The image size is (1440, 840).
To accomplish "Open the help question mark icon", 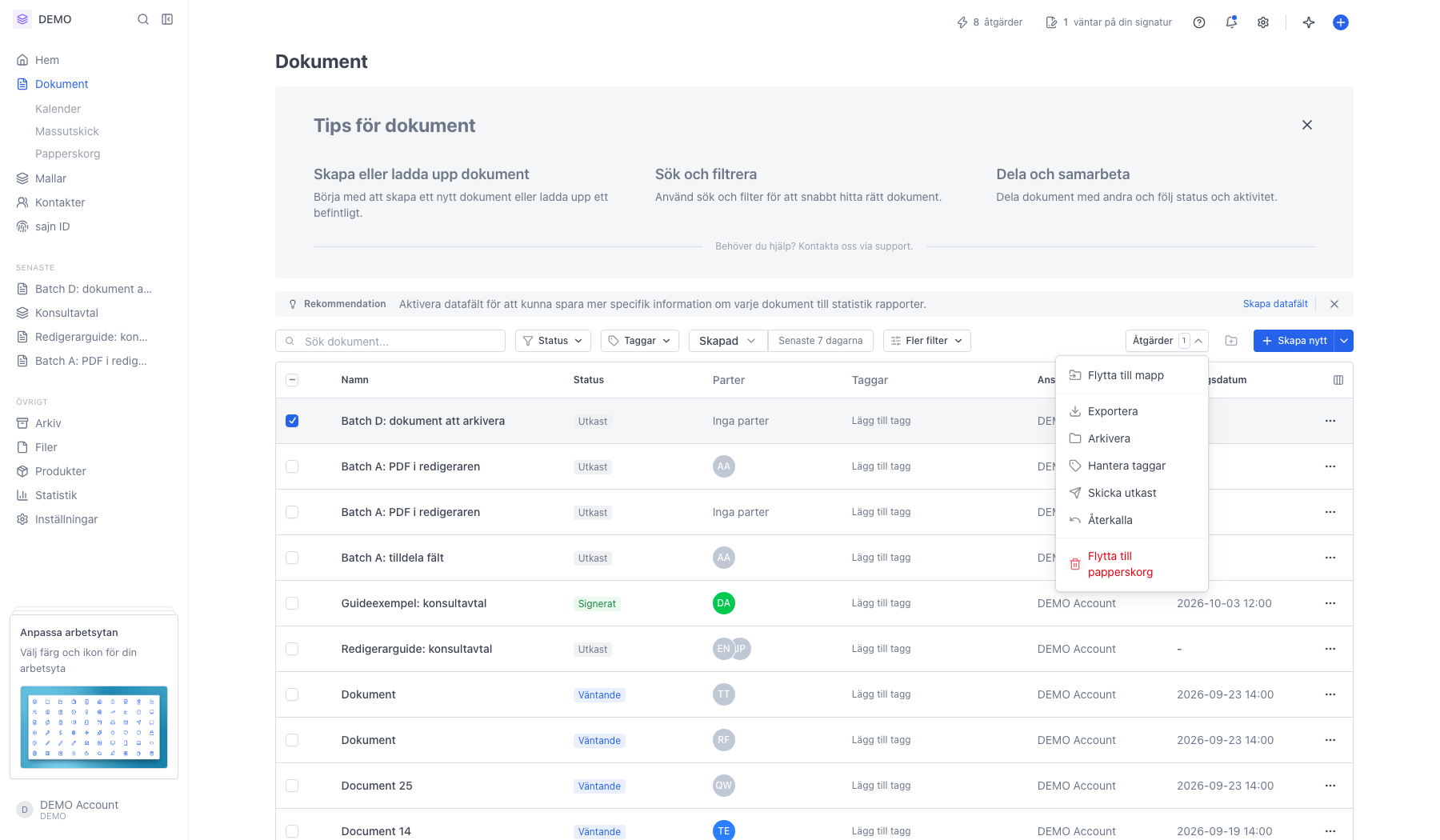I will pos(1199,22).
